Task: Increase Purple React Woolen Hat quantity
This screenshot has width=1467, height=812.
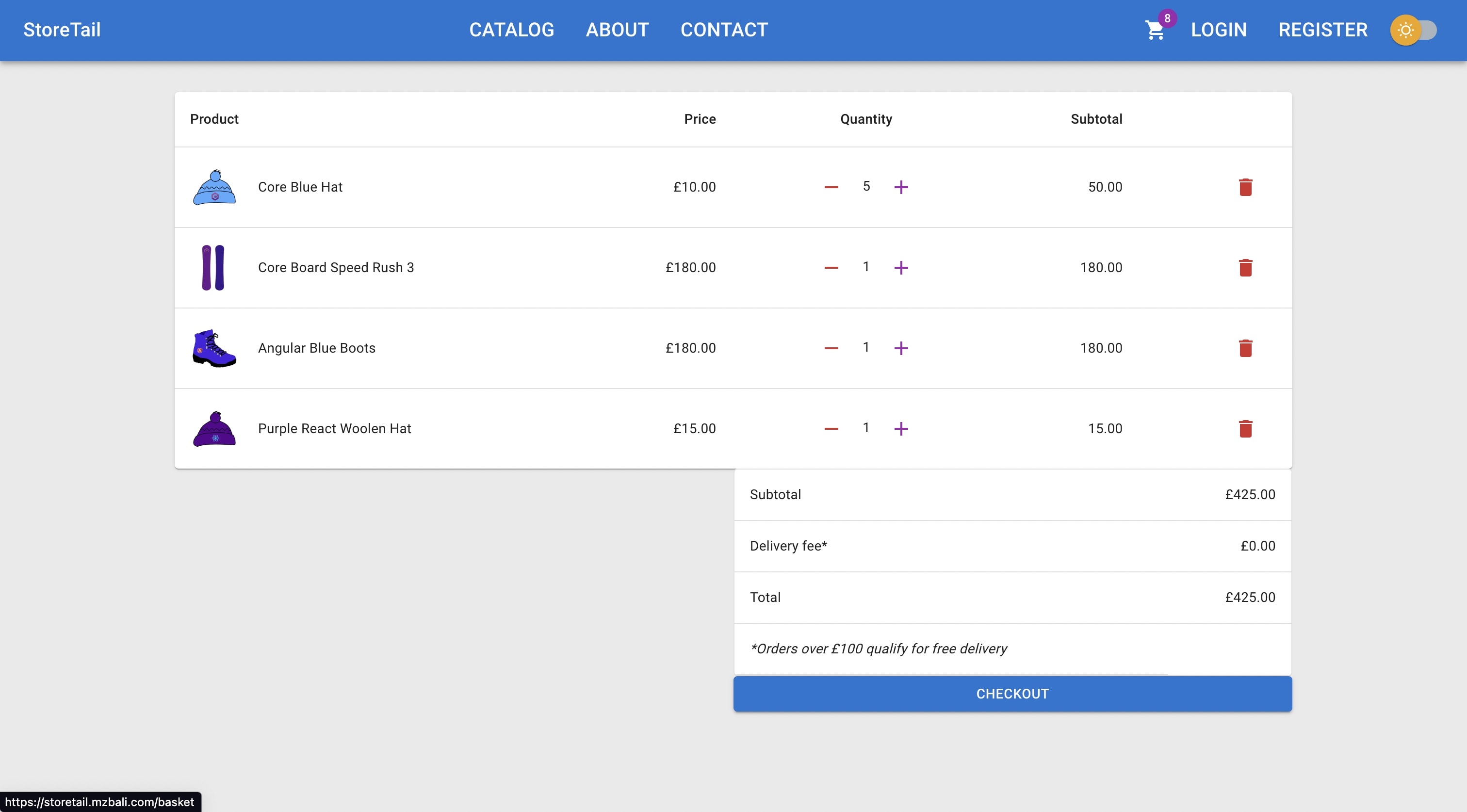Action: coord(901,429)
